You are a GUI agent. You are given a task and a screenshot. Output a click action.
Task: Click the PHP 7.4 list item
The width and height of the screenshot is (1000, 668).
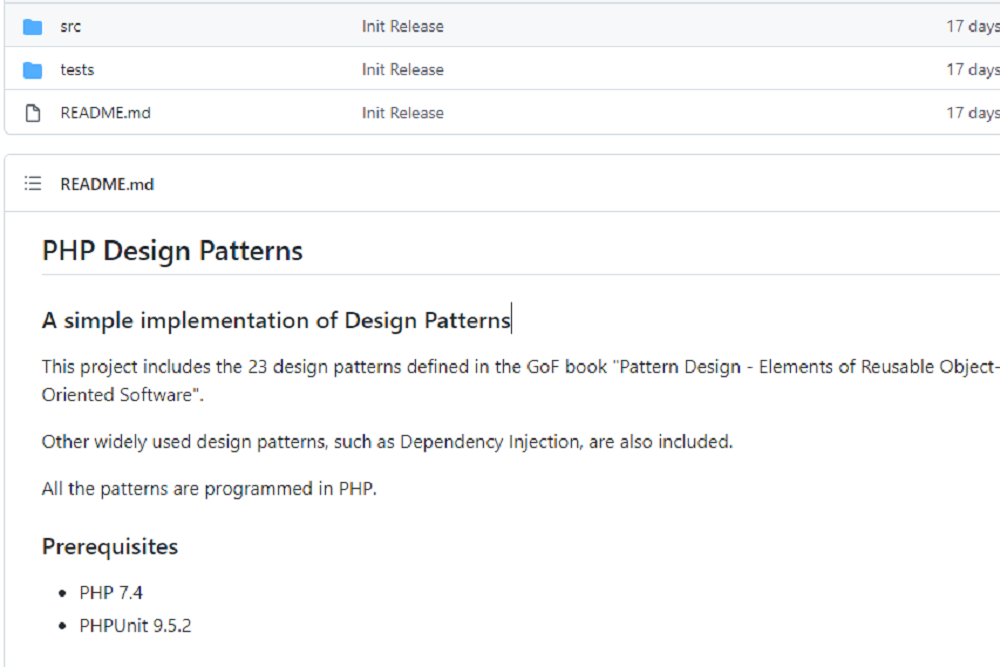click(111, 593)
